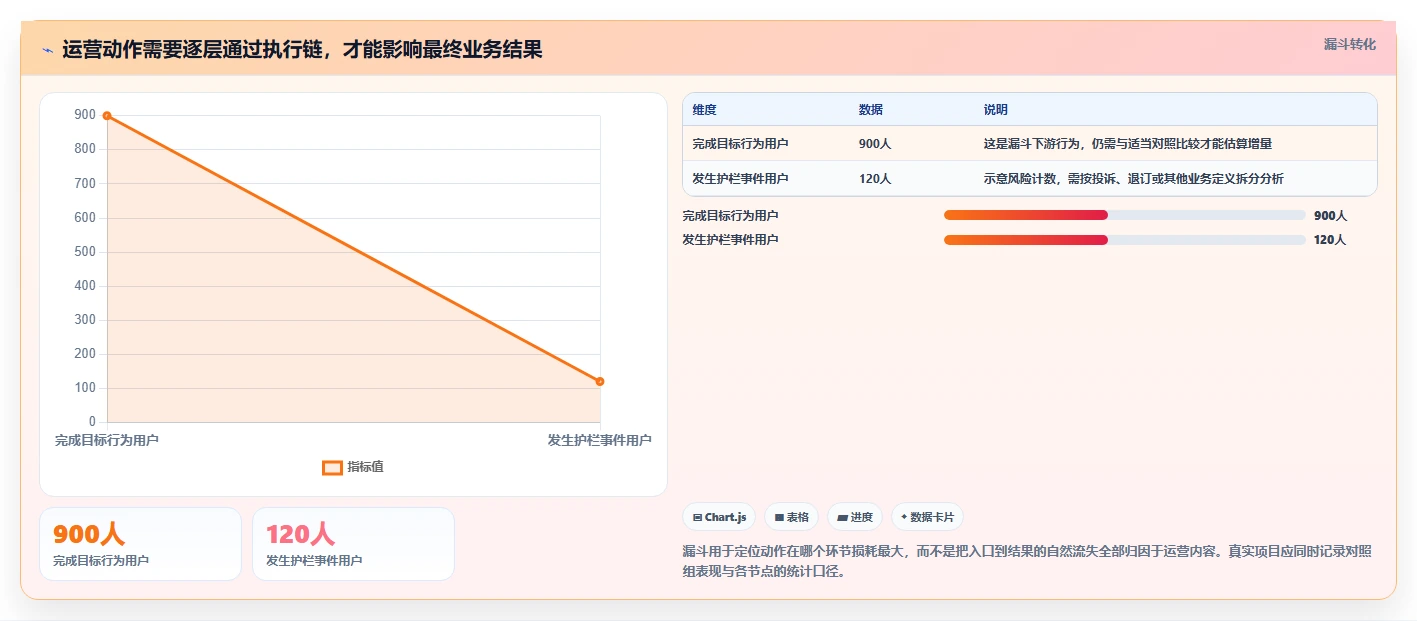
Task: Click the 数据 column header
Action: coord(871,110)
